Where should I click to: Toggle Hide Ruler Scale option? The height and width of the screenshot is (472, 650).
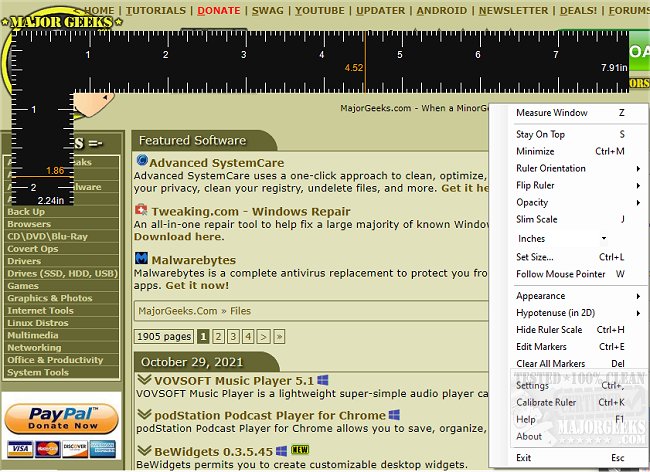click(570, 329)
